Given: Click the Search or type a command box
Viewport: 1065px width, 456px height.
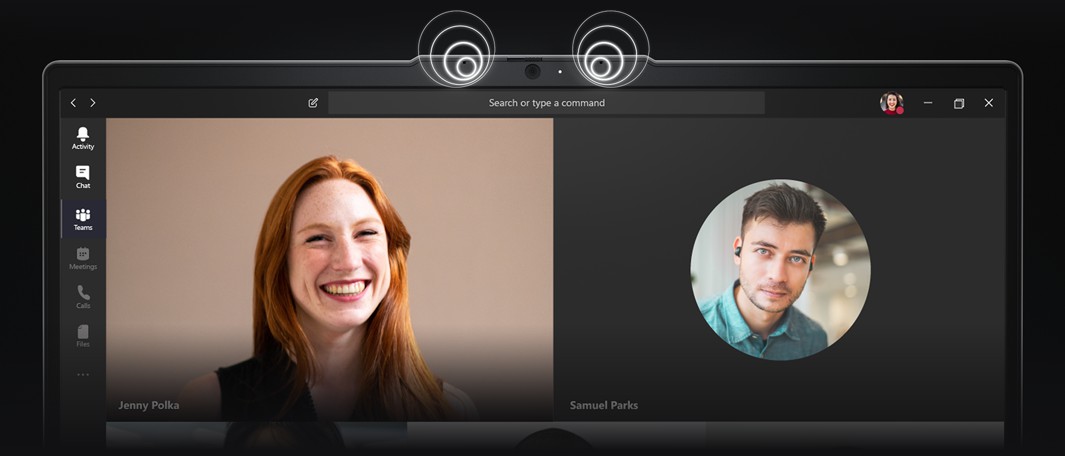Looking at the screenshot, I should [546, 103].
